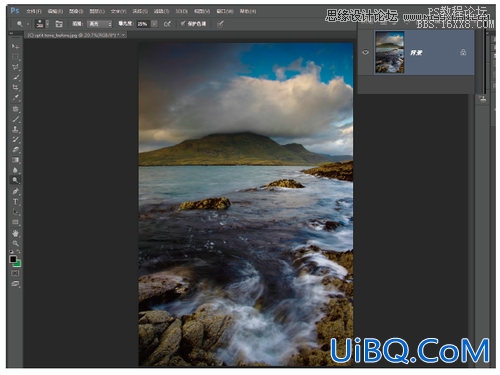Viewport: 500px width, 375px height.
Task: Select the Blur tool
Action: click(x=15, y=170)
